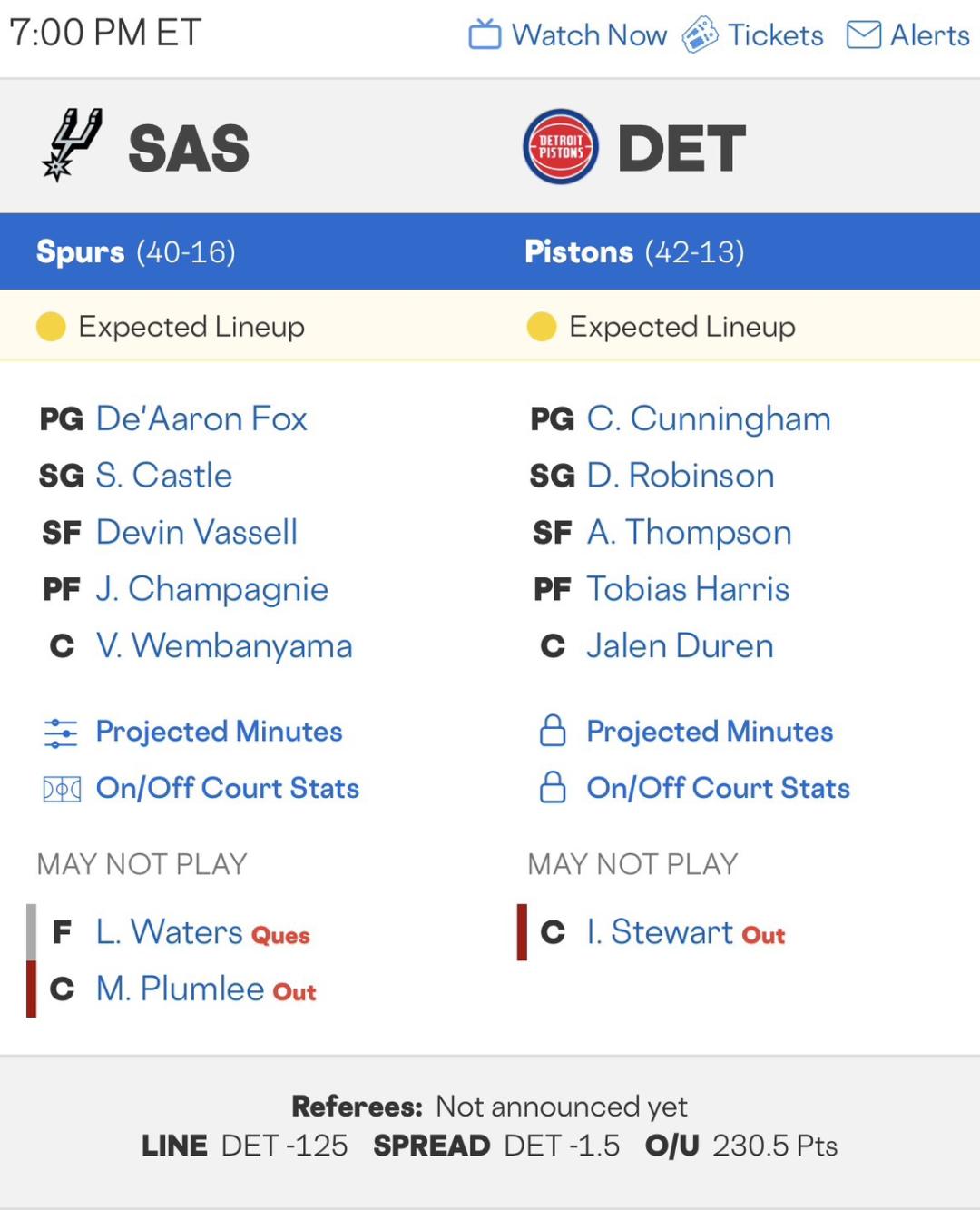Click the Tickets icon

(x=700, y=34)
